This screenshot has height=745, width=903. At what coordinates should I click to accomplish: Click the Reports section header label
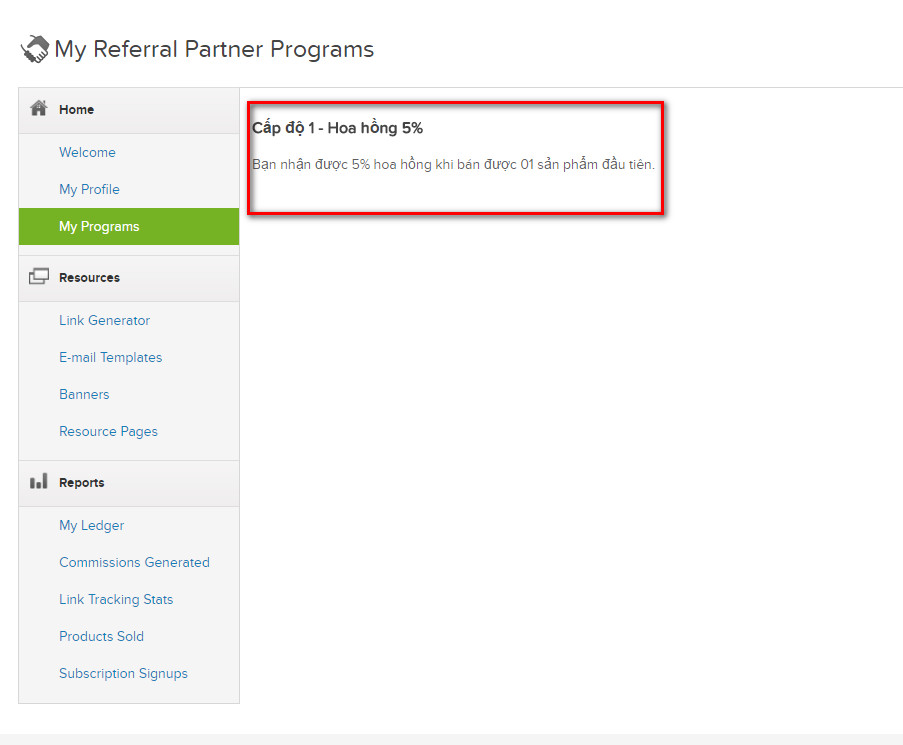[81, 482]
